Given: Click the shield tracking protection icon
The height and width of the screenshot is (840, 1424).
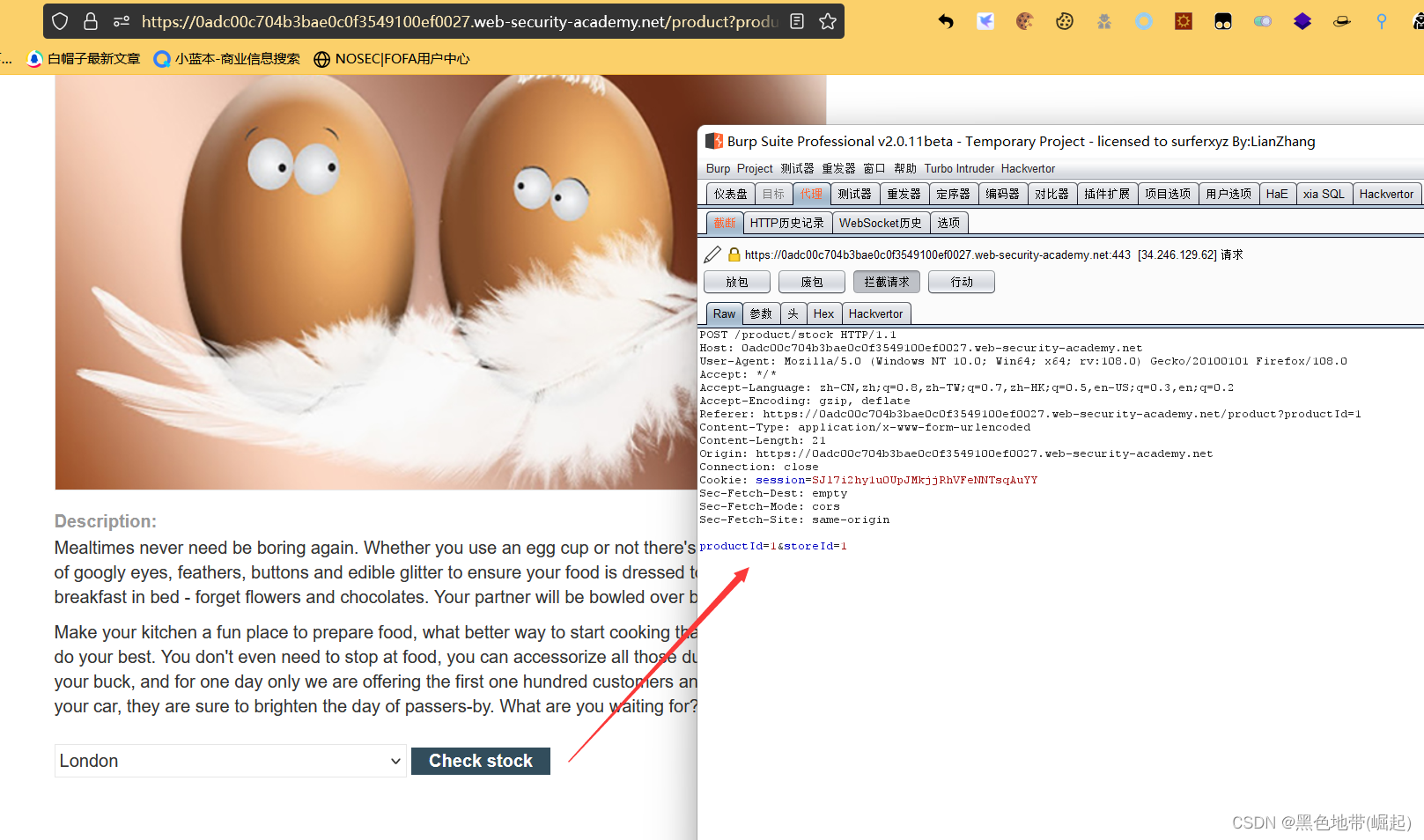Looking at the screenshot, I should point(60,21).
